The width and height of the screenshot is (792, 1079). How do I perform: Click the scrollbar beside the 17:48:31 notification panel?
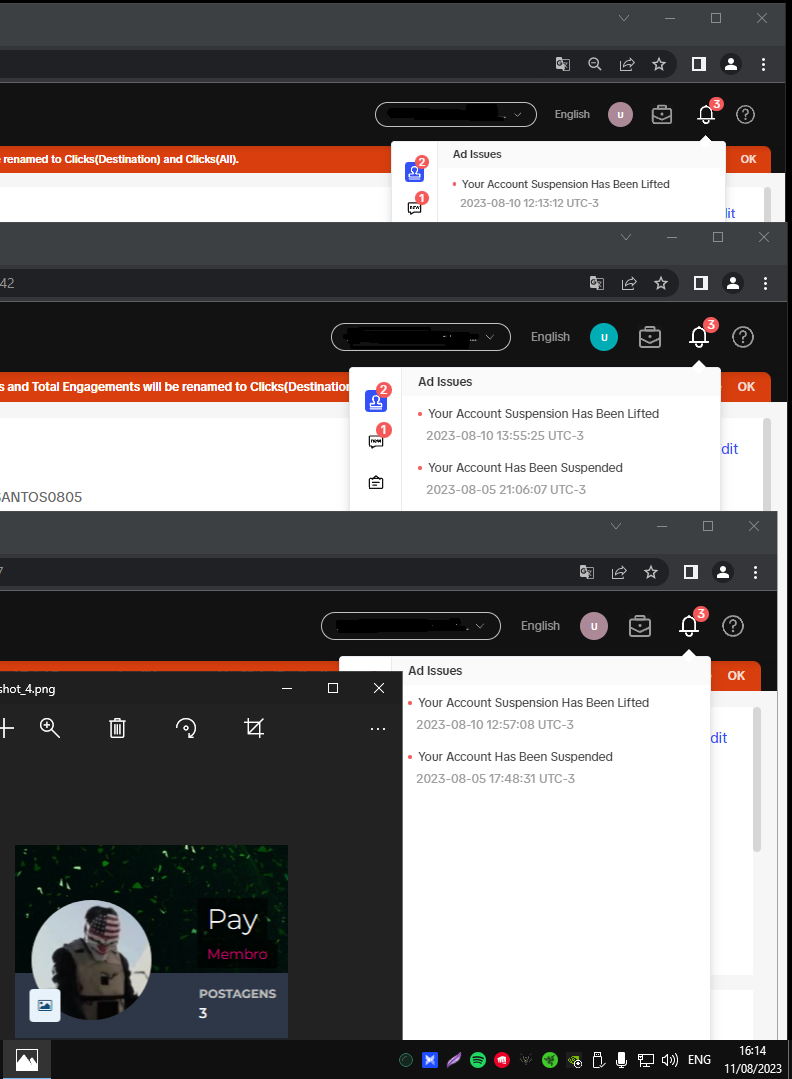[757, 779]
